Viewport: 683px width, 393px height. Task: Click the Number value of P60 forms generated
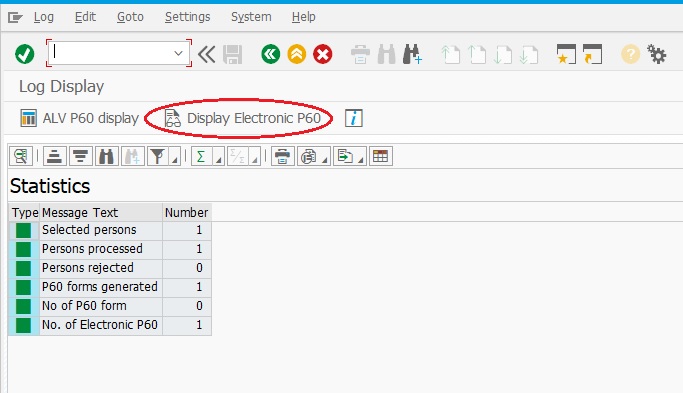[187, 287]
